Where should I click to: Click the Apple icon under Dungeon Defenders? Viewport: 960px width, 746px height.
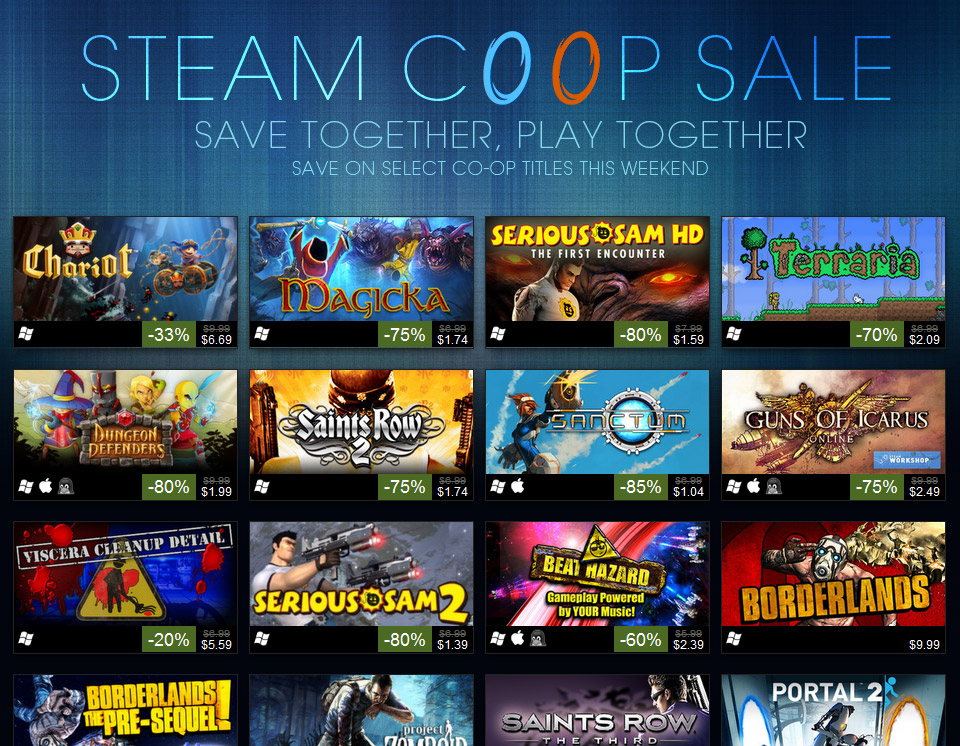click(46, 486)
